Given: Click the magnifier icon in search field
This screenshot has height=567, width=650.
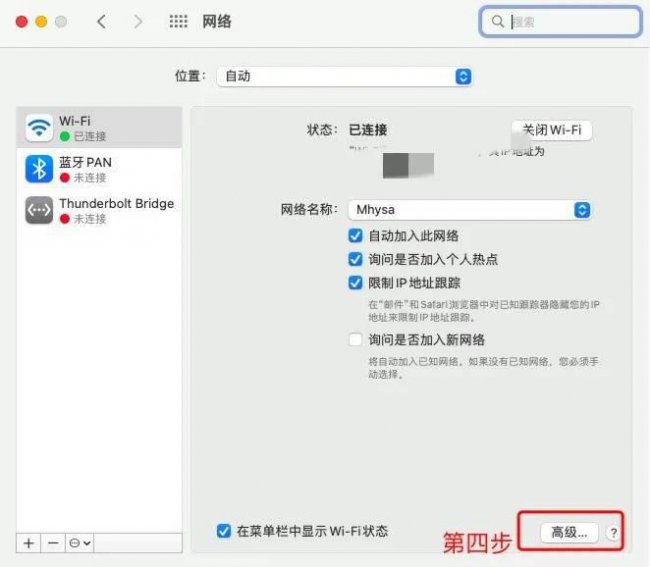Looking at the screenshot, I should click(497, 21).
